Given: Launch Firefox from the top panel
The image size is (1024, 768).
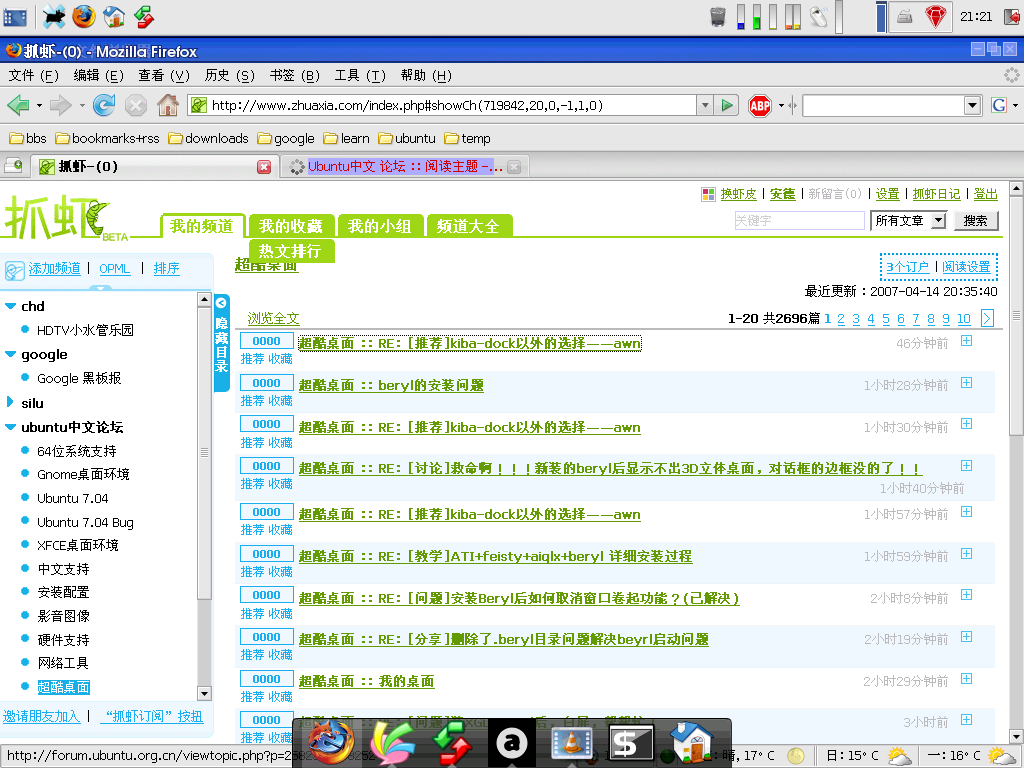Looking at the screenshot, I should [84, 16].
